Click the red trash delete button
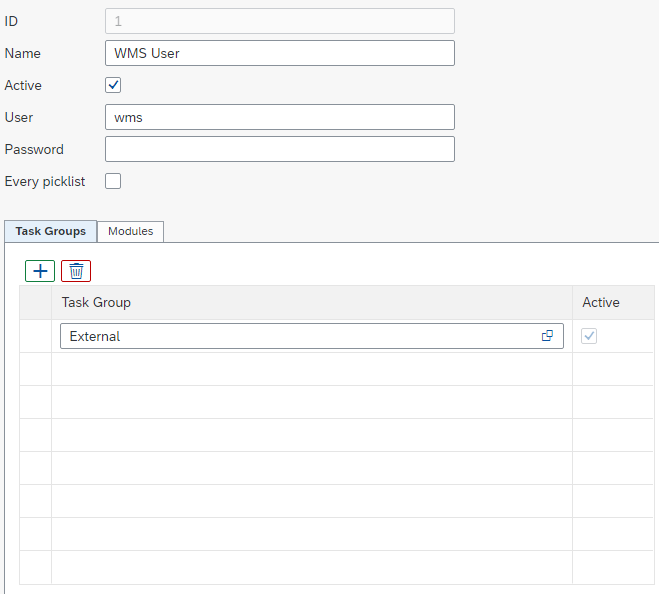Viewport: 661px width, 594px height. (x=76, y=271)
